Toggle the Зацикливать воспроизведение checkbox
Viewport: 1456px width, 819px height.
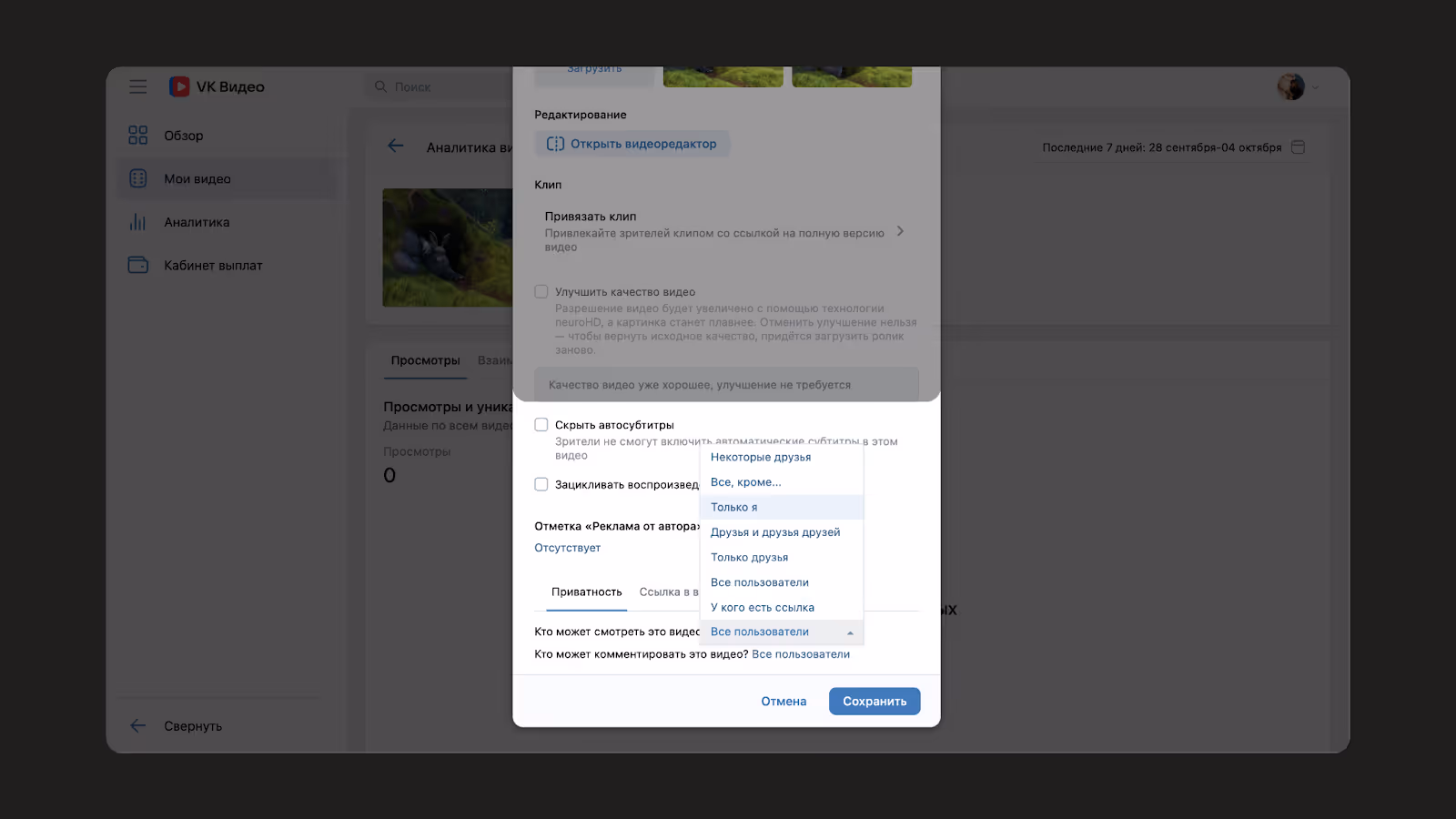tap(541, 484)
